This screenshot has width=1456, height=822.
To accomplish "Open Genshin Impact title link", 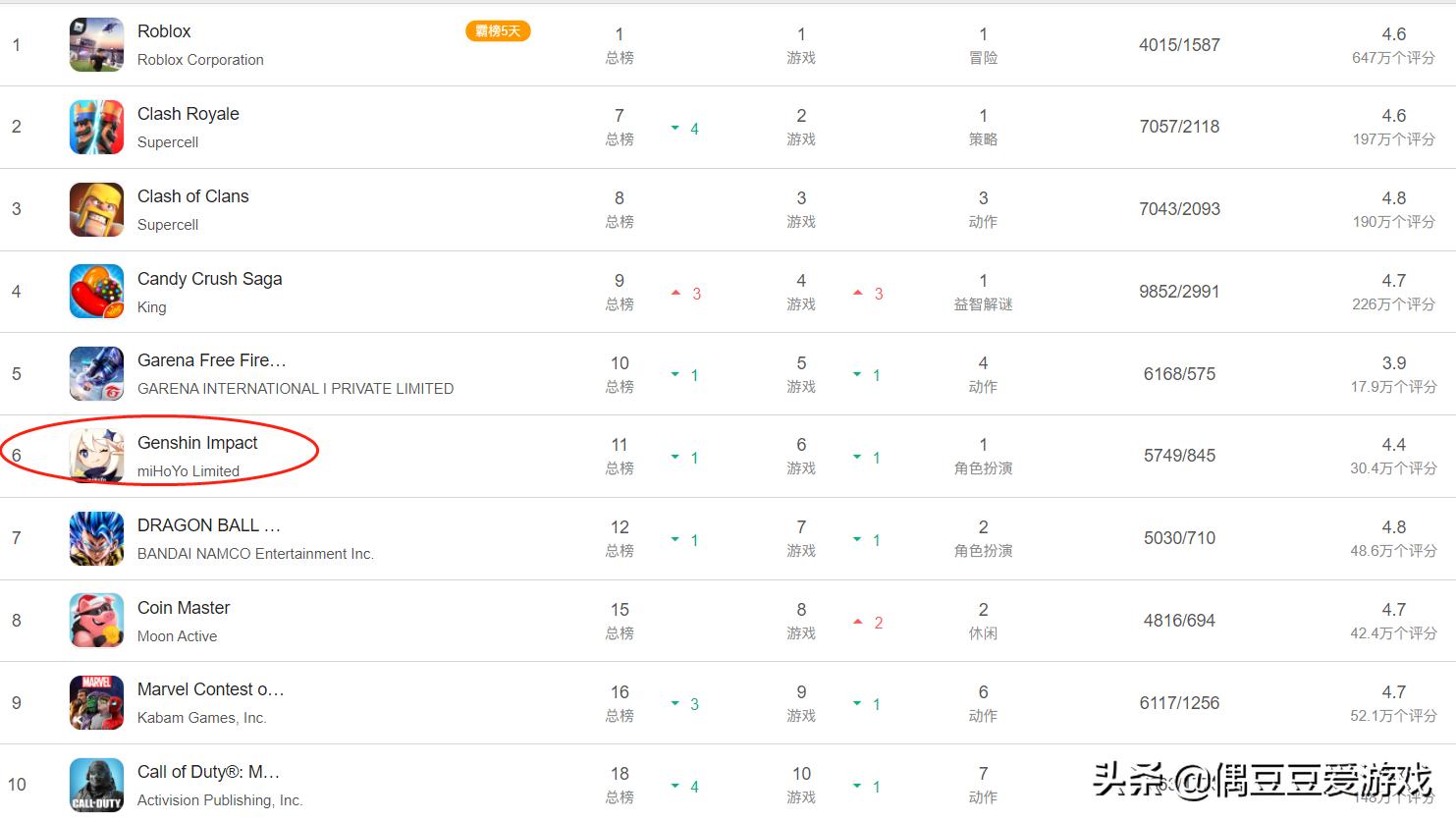I will (197, 443).
